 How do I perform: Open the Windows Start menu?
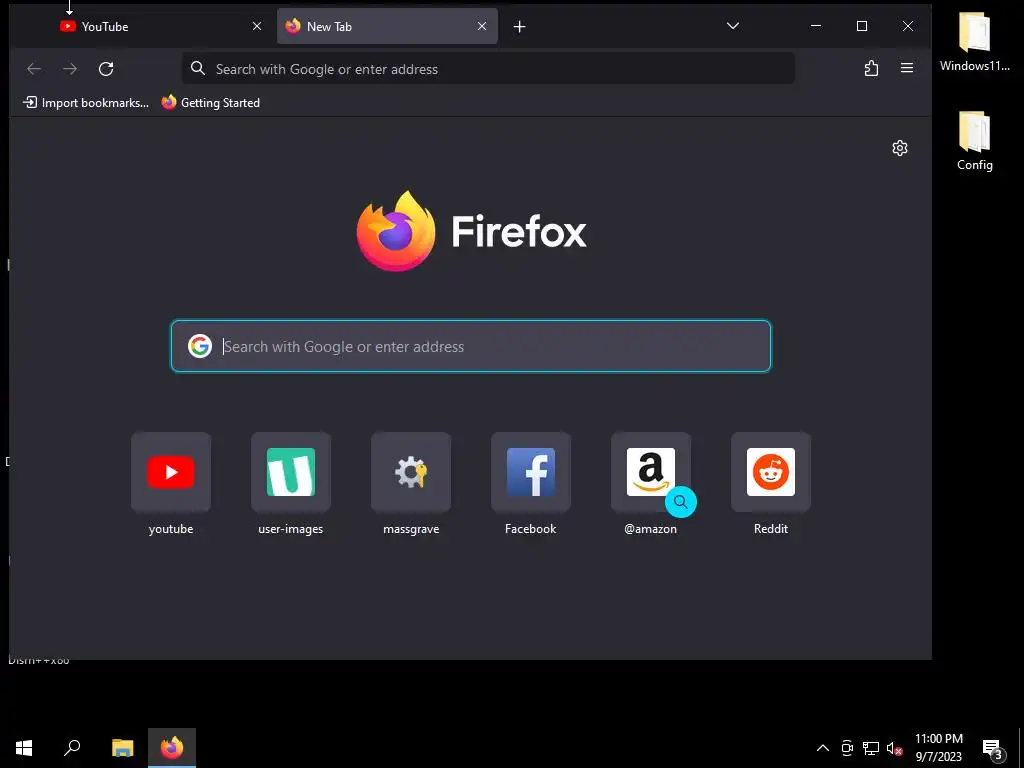click(x=24, y=748)
